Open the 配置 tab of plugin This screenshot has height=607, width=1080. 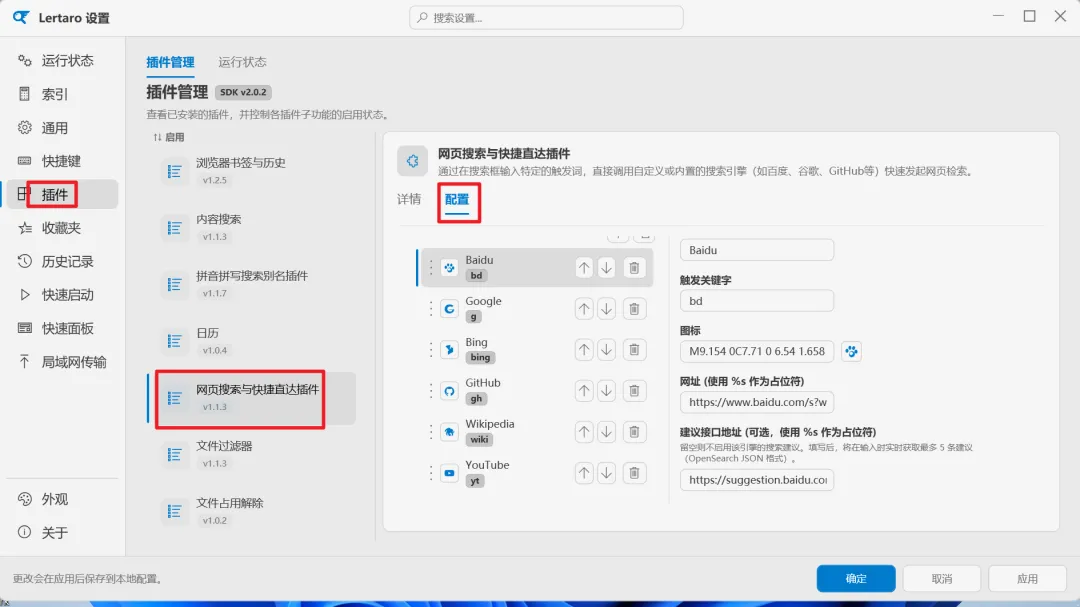[x=457, y=200]
